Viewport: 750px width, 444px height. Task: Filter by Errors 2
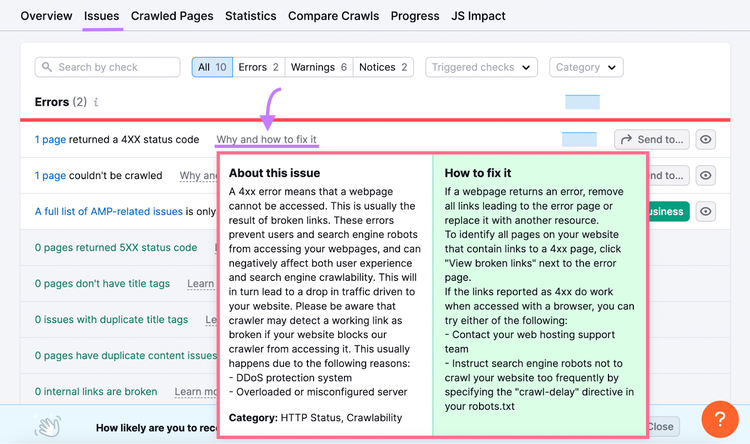pyautogui.click(x=258, y=67)
